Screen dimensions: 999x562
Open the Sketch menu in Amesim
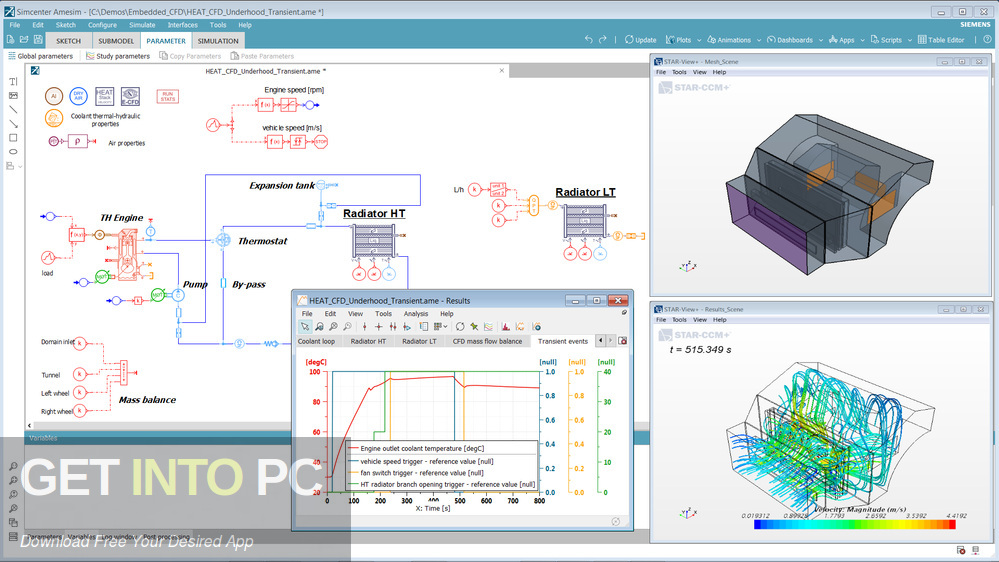click(x=66, y=25)
